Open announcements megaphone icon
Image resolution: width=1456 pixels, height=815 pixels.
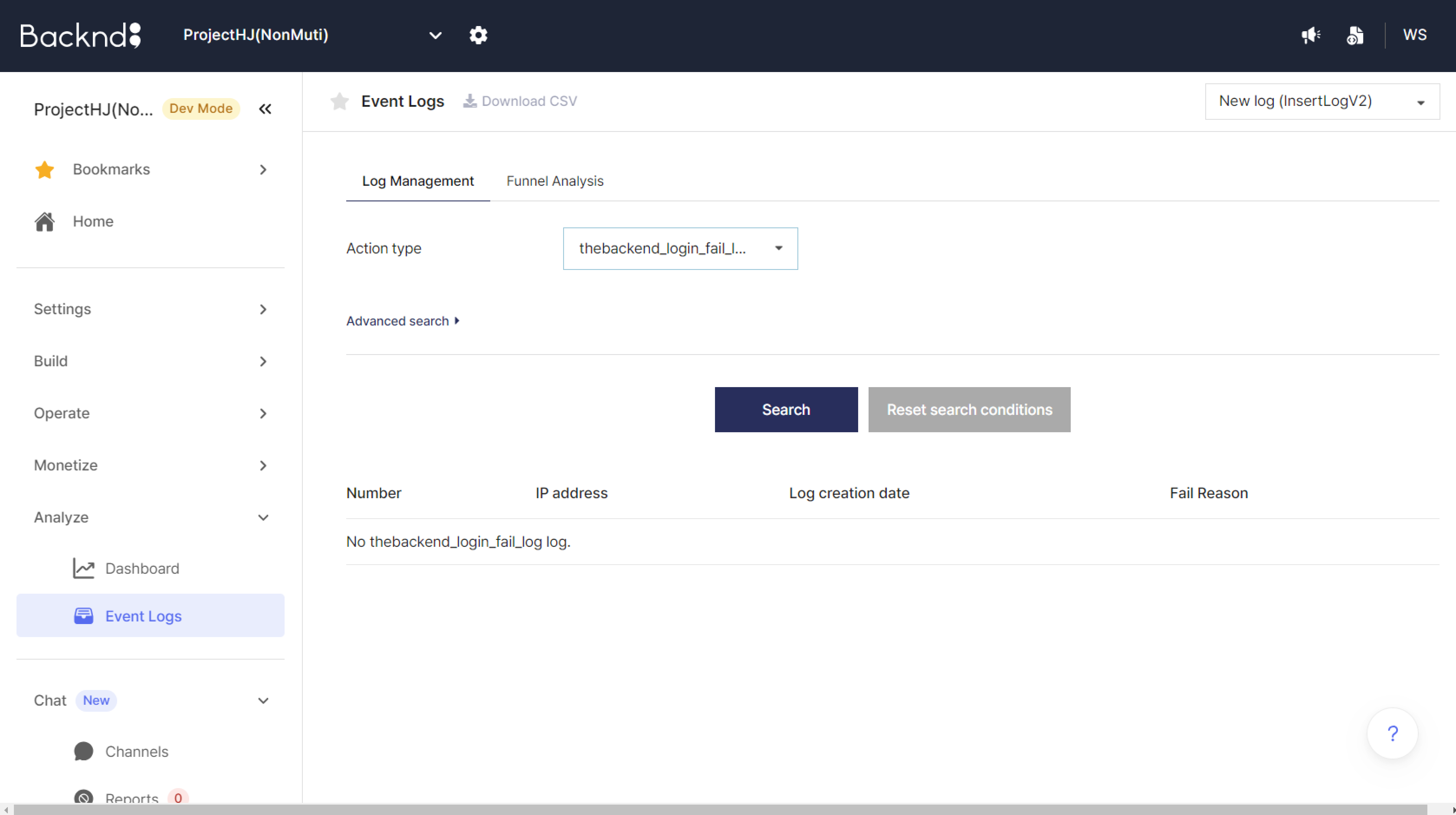tap(1311, 35)
